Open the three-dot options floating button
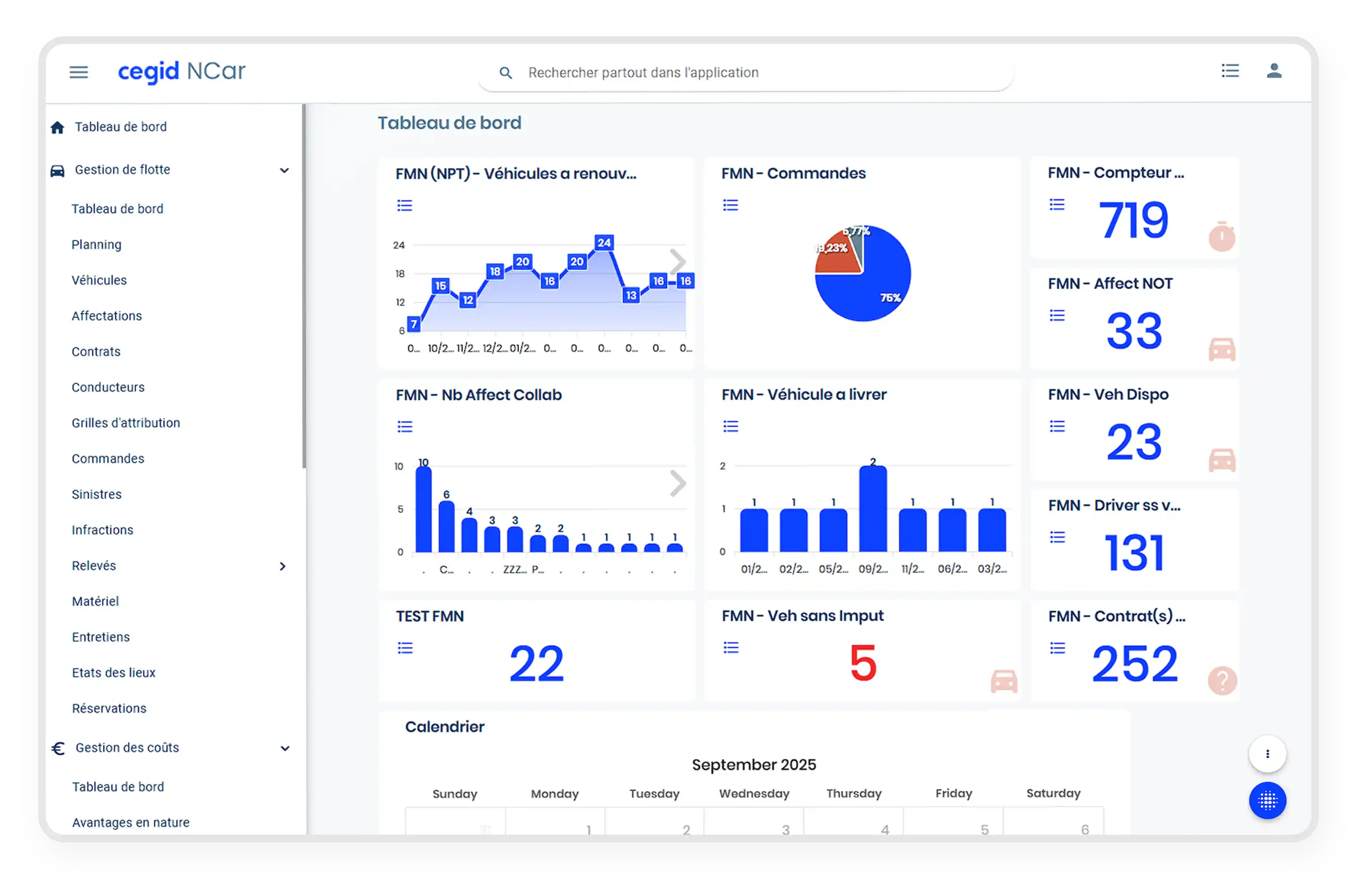 point(1267,754)
